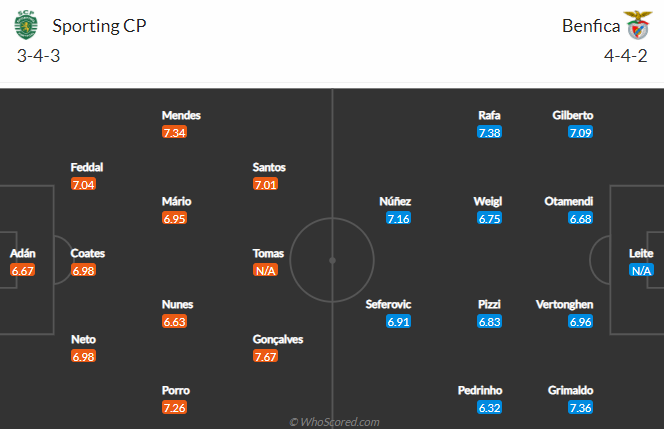Open player Porro name label

coord(176,390)
